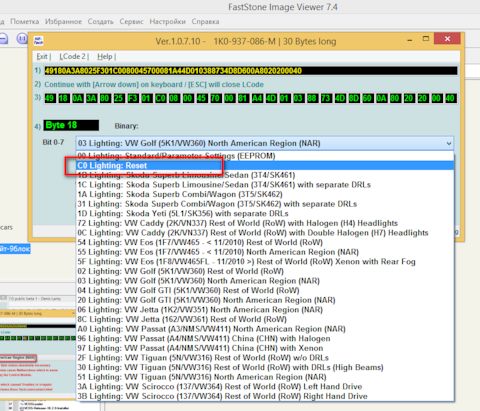Choose 51 VW Tiguan North American Region
This screenshot has width=480, height=411.
tap(265, 377)
